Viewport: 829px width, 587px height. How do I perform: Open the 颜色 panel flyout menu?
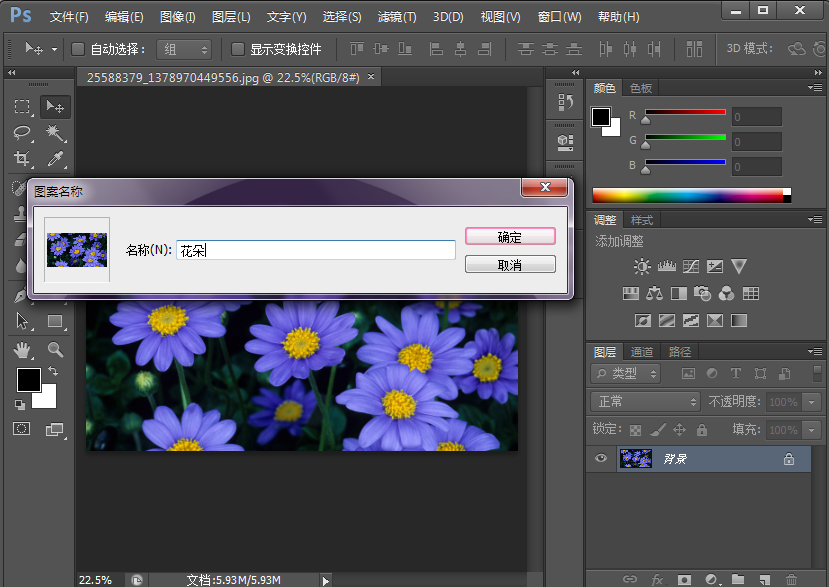(x=815, y=87)
